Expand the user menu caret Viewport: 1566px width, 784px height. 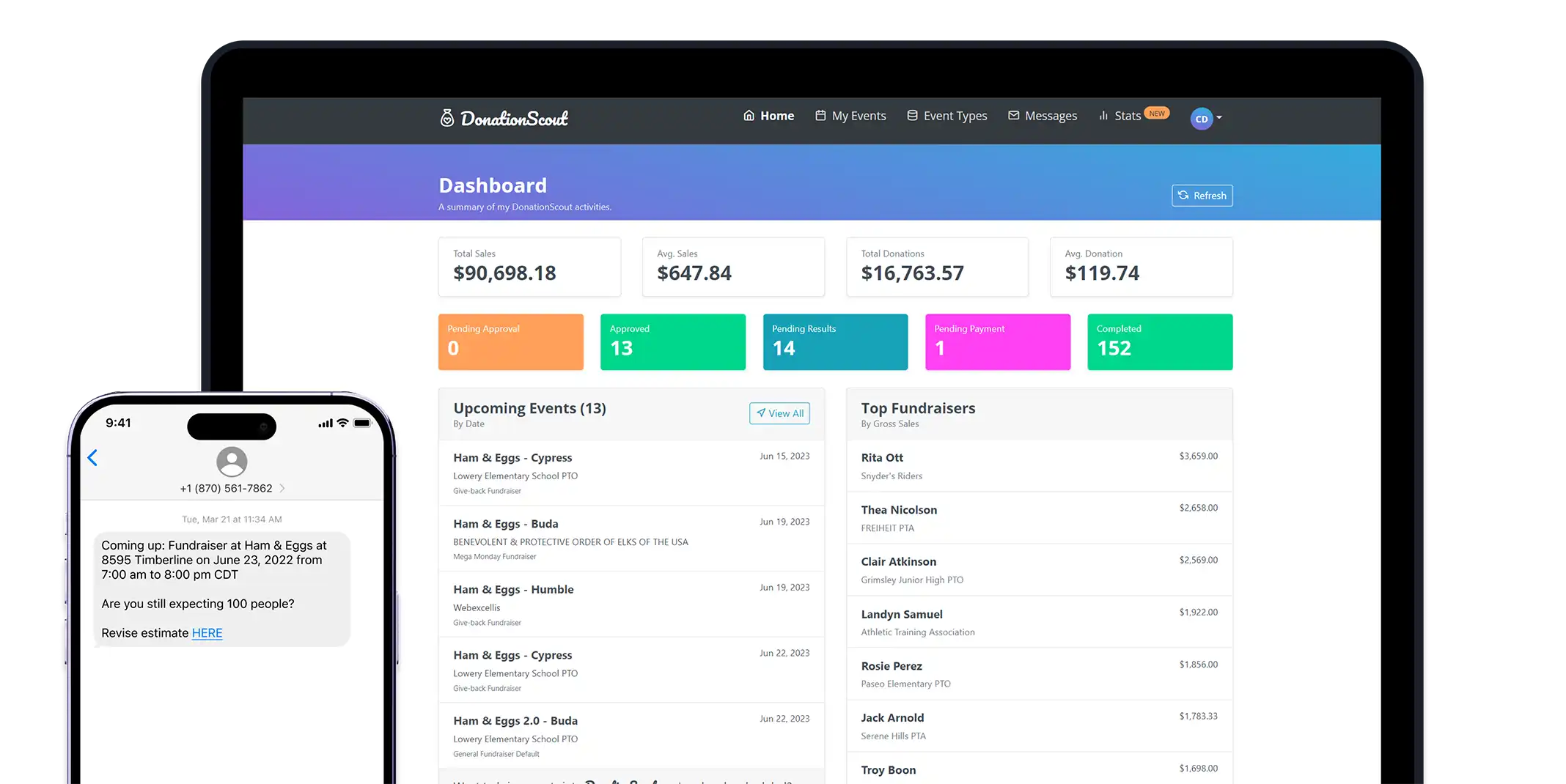[1219, 118]
